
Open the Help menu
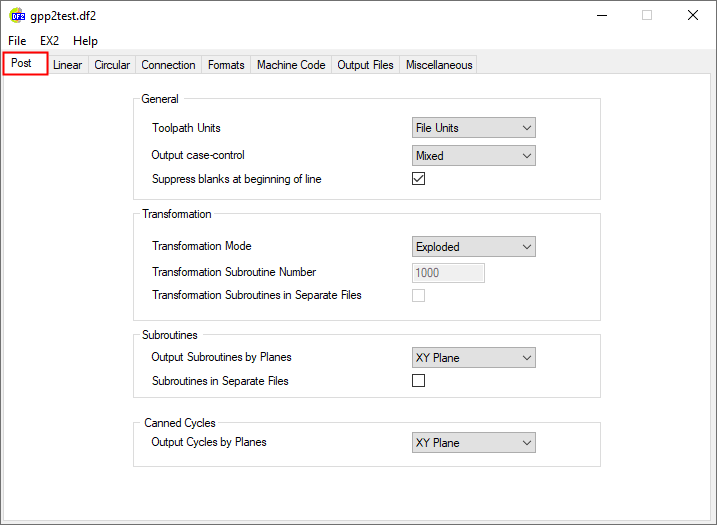[x=86, y=41]
